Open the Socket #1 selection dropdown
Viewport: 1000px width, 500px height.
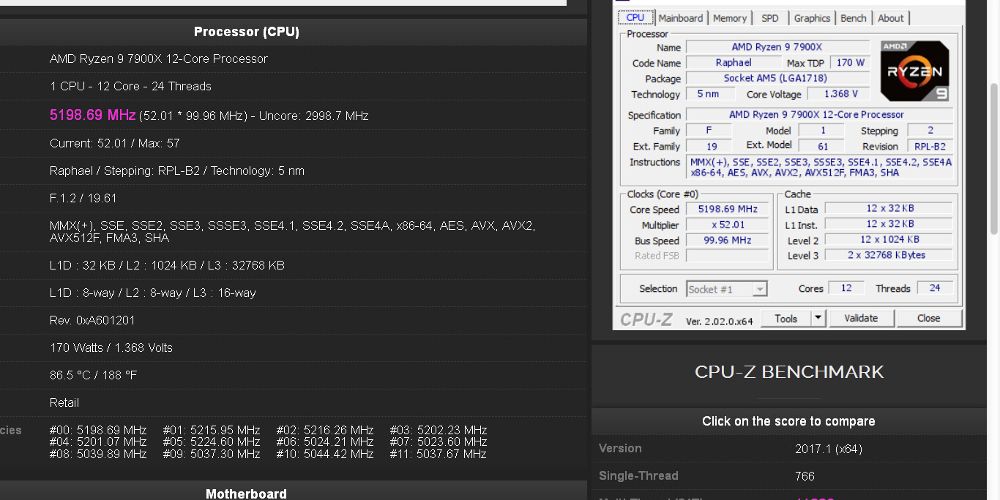[x=726, y=289]
